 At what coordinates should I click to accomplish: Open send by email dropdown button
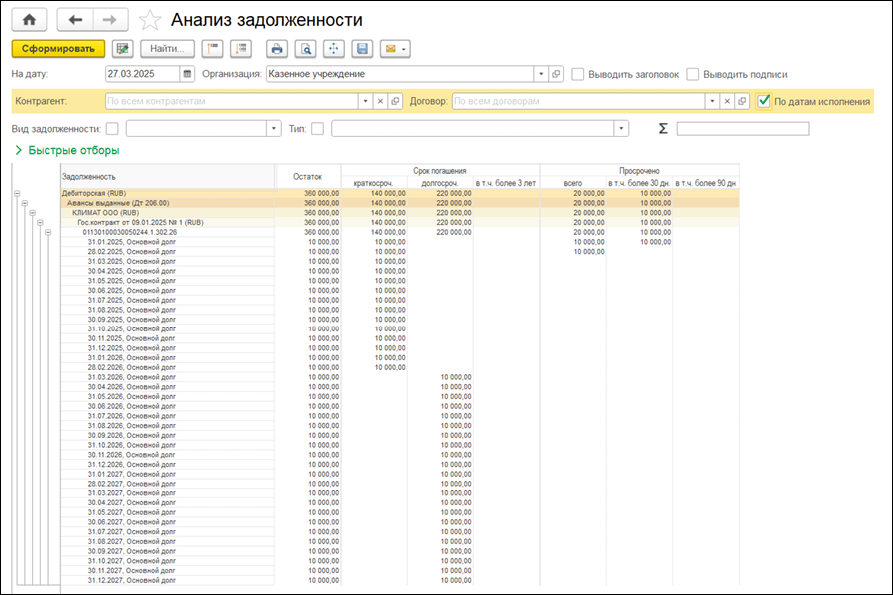pyautogui.click(x=394, y=48)
